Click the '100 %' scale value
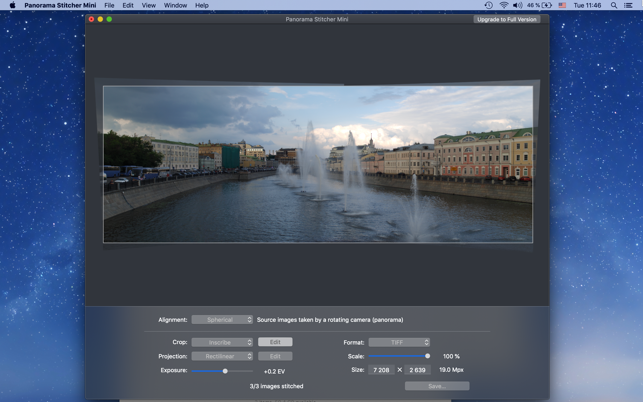Screen dimensions: 643x402 point(451,356)
